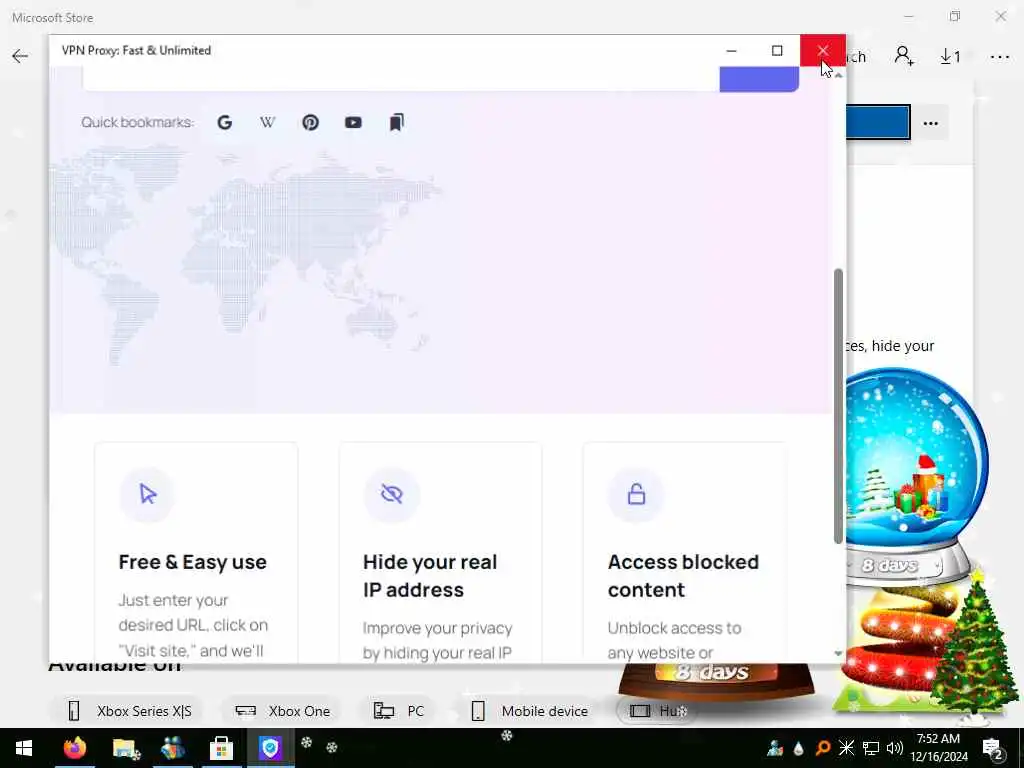Image resolution: width=1024 pixels, height=768 pixels.
Task: Click the Hide your real IP address heading
Action: 430,576
